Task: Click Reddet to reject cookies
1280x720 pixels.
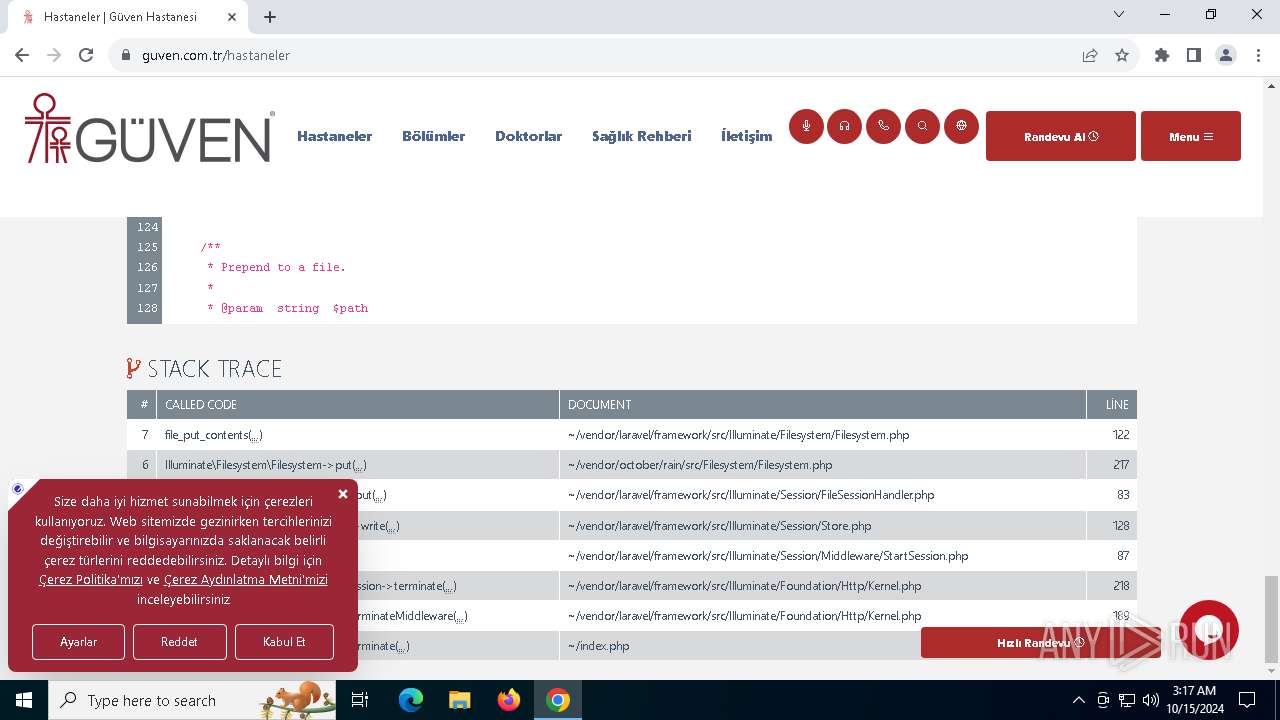Action: pyautogui.click(x=179, y=642)
